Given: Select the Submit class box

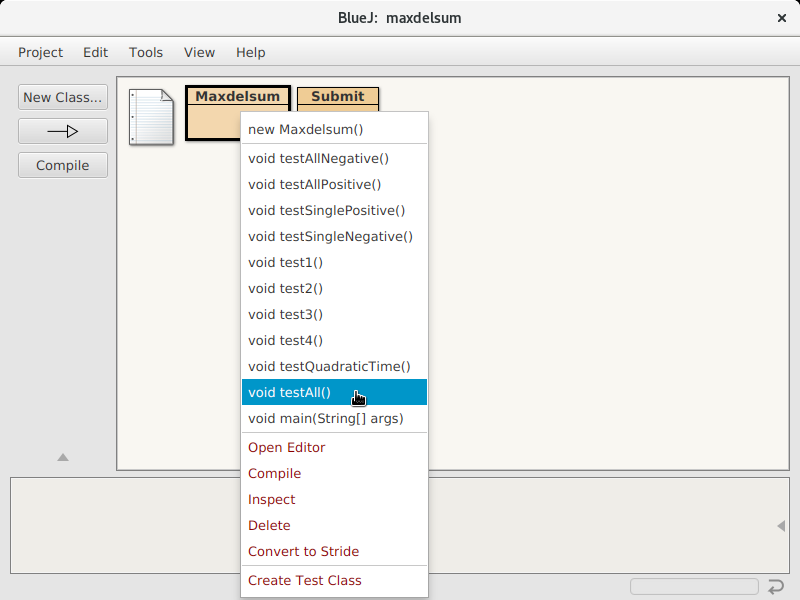Looking at the screenshot, I should pos(338,98).
